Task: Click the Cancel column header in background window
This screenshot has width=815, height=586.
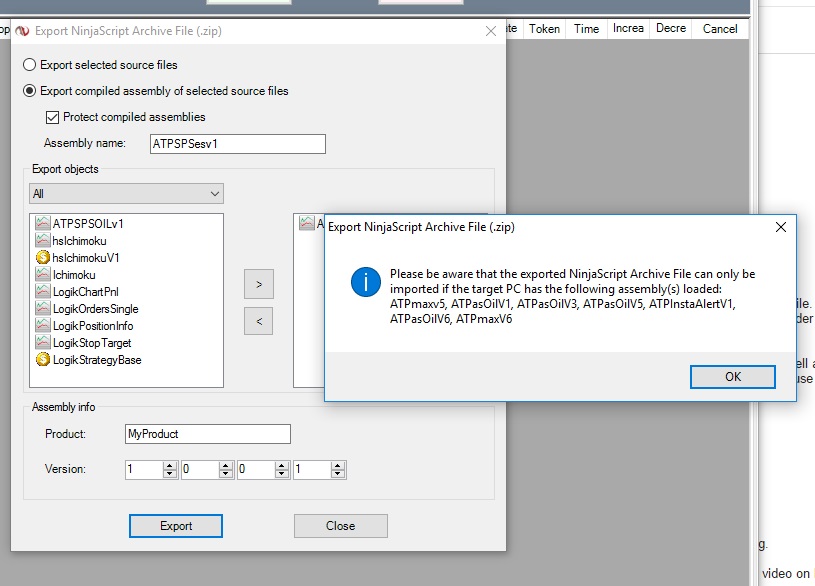Action: (720, 29)
